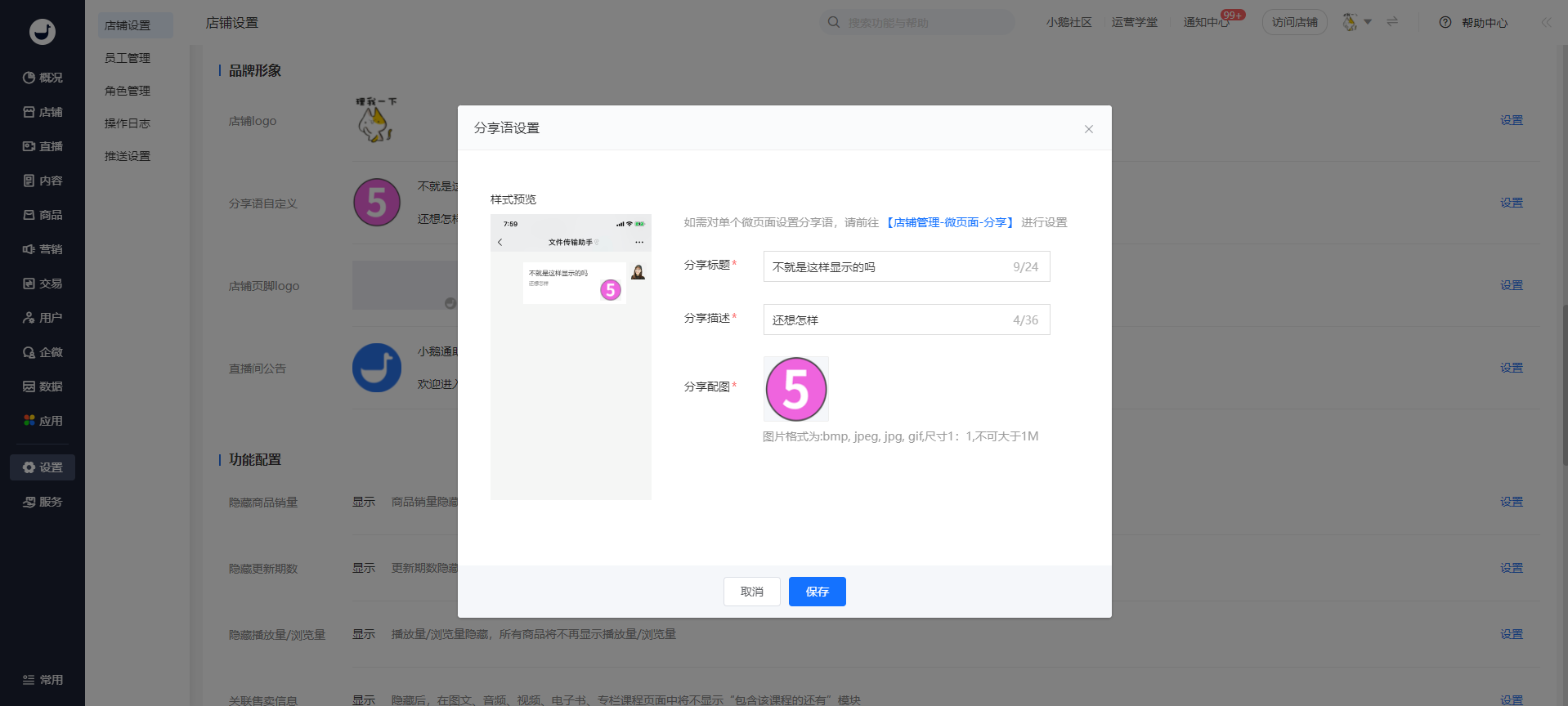Edit the 分享描述 input field
Screen dimensions: 1568x706
[907, 319]
